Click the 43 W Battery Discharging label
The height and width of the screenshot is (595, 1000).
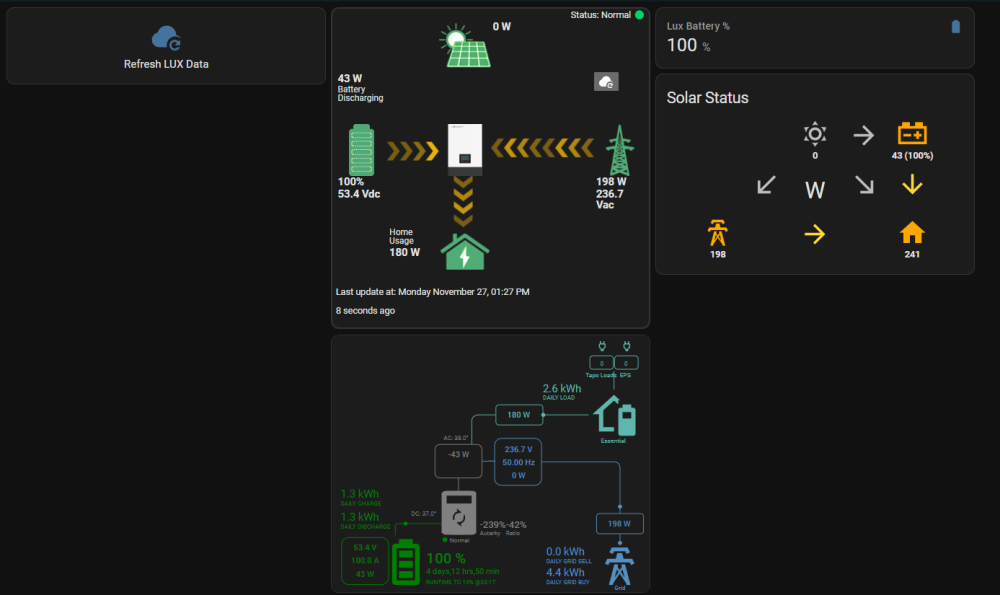click(x=360, y=88)
